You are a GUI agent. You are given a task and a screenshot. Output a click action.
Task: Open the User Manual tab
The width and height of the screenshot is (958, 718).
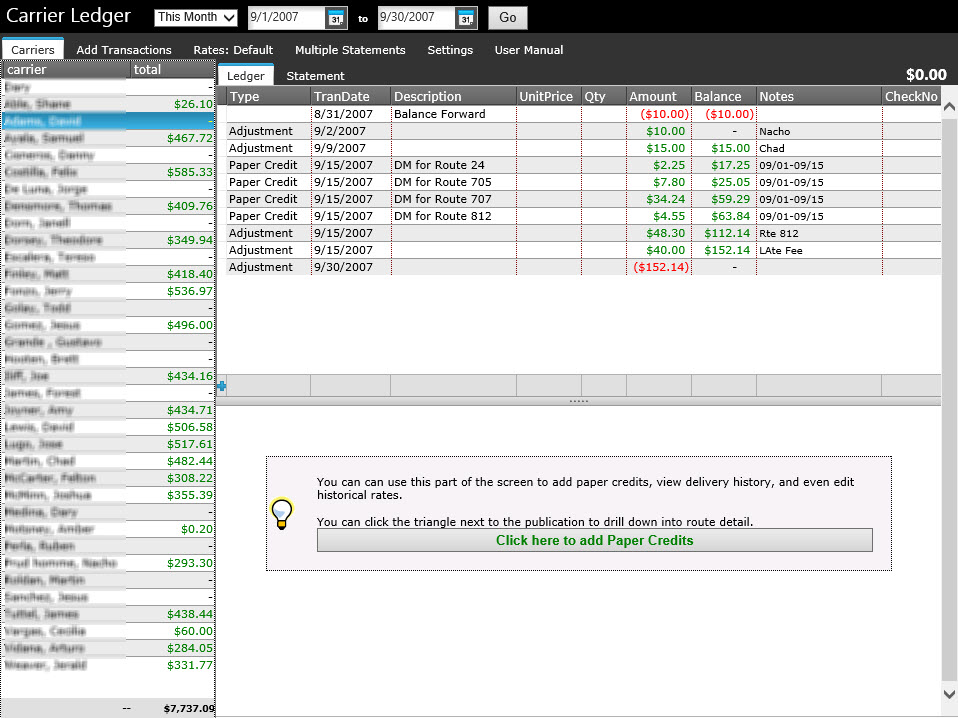pos(528,50)
